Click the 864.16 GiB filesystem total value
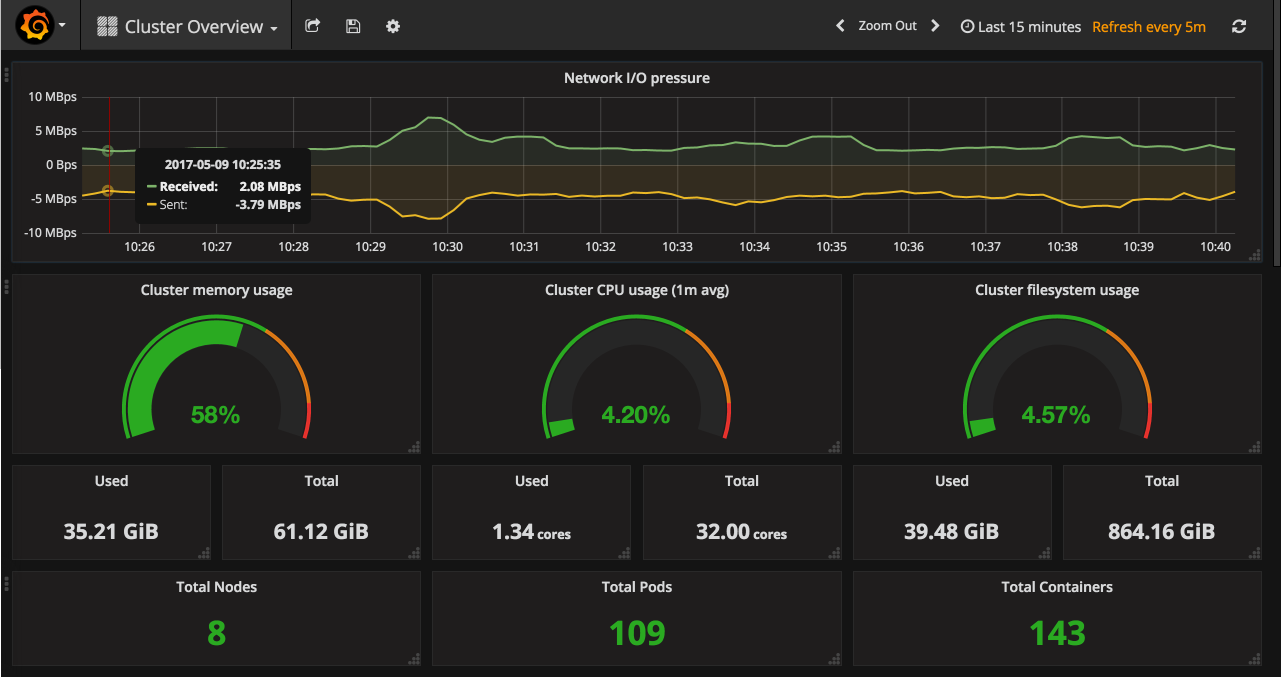The width and height of the screenshot is (1281, 677). pyautogui.click(x=1161, y=531)
